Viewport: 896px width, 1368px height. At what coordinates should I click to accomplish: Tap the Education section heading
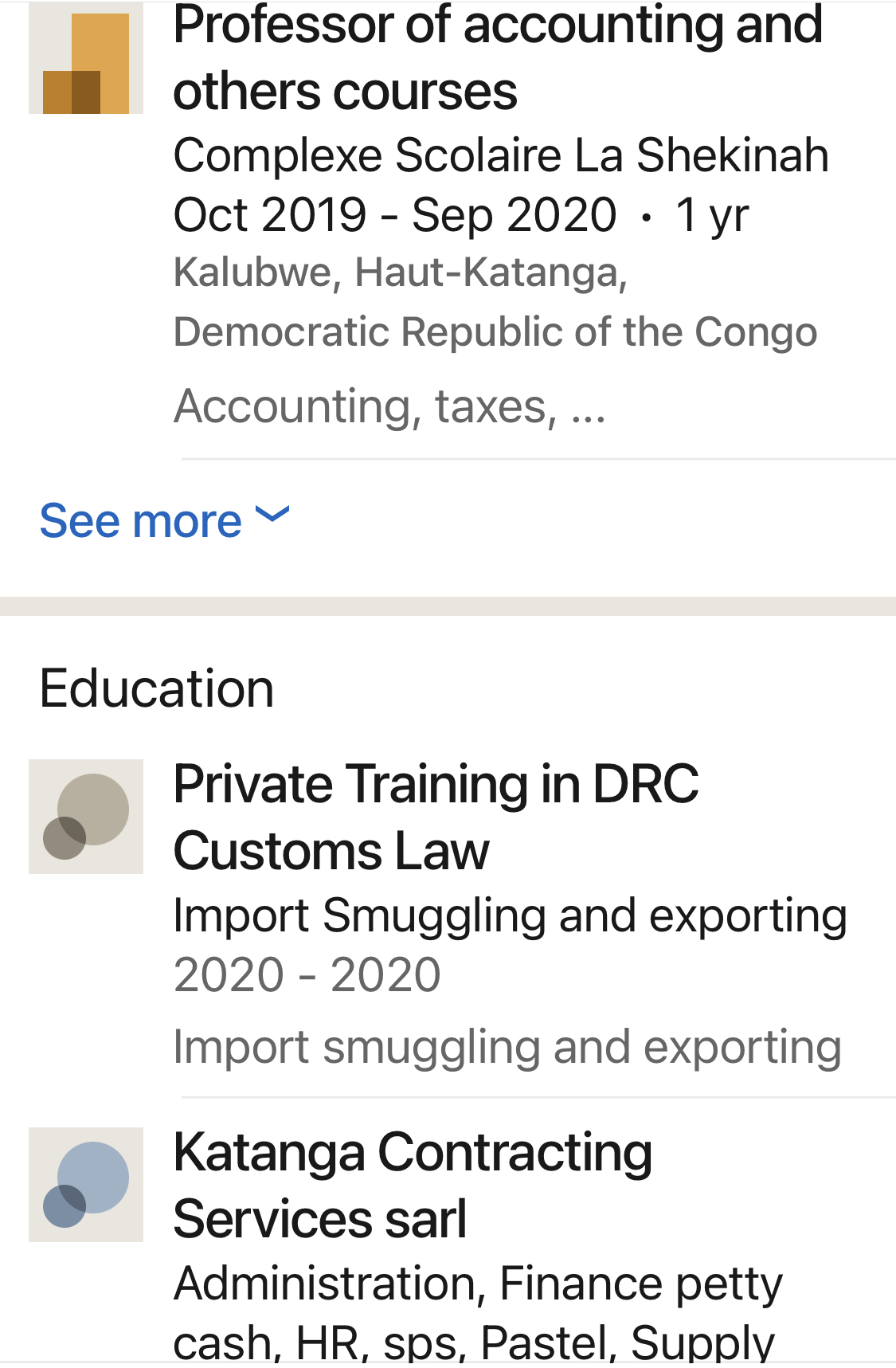pos(157,688)
